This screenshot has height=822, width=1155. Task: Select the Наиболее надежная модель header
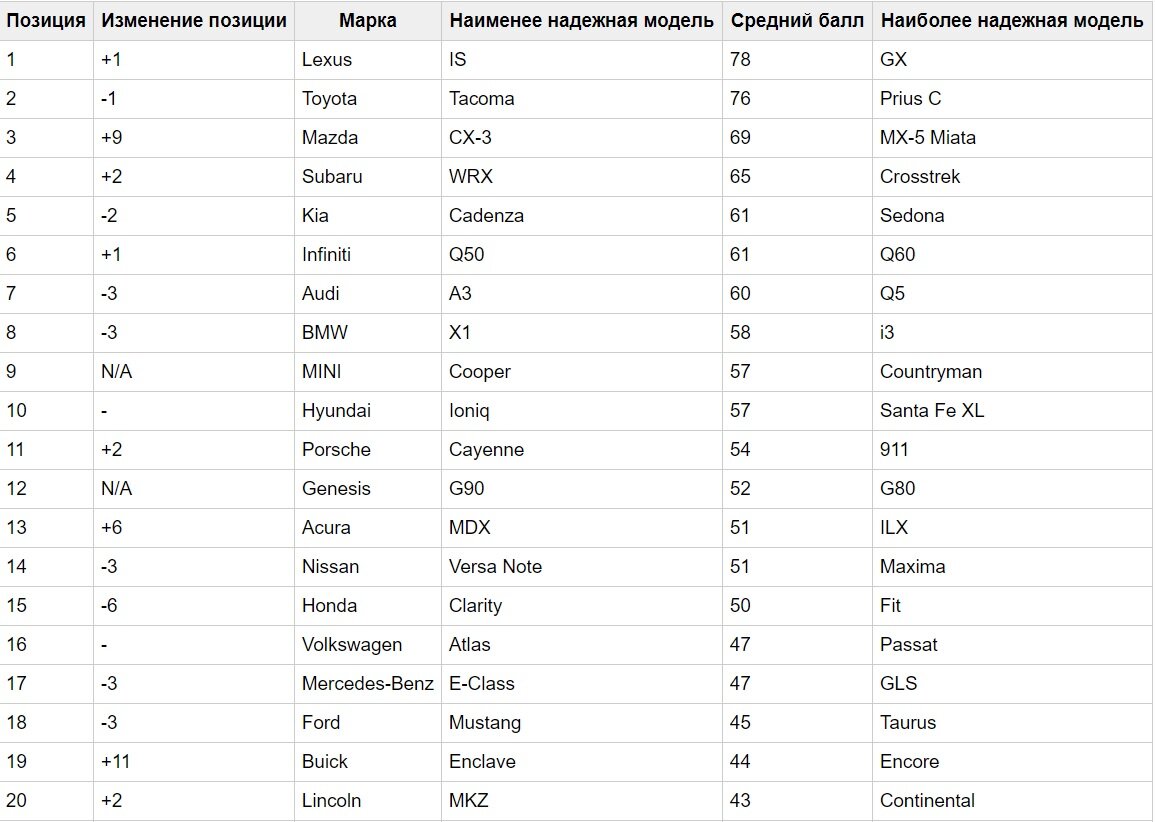[x=1013, y=21]
